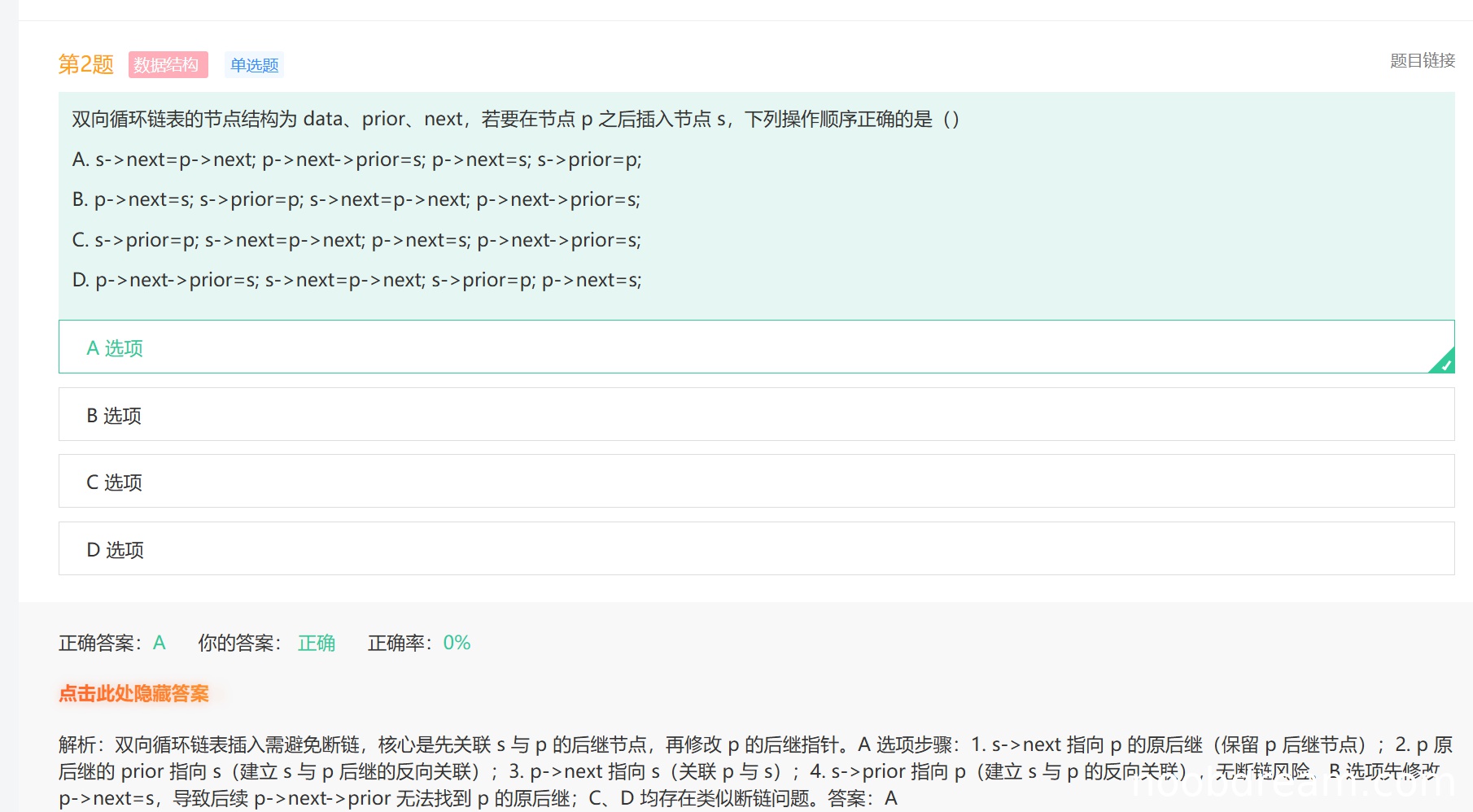Pick the C 选项 answer box

(755, 482)
